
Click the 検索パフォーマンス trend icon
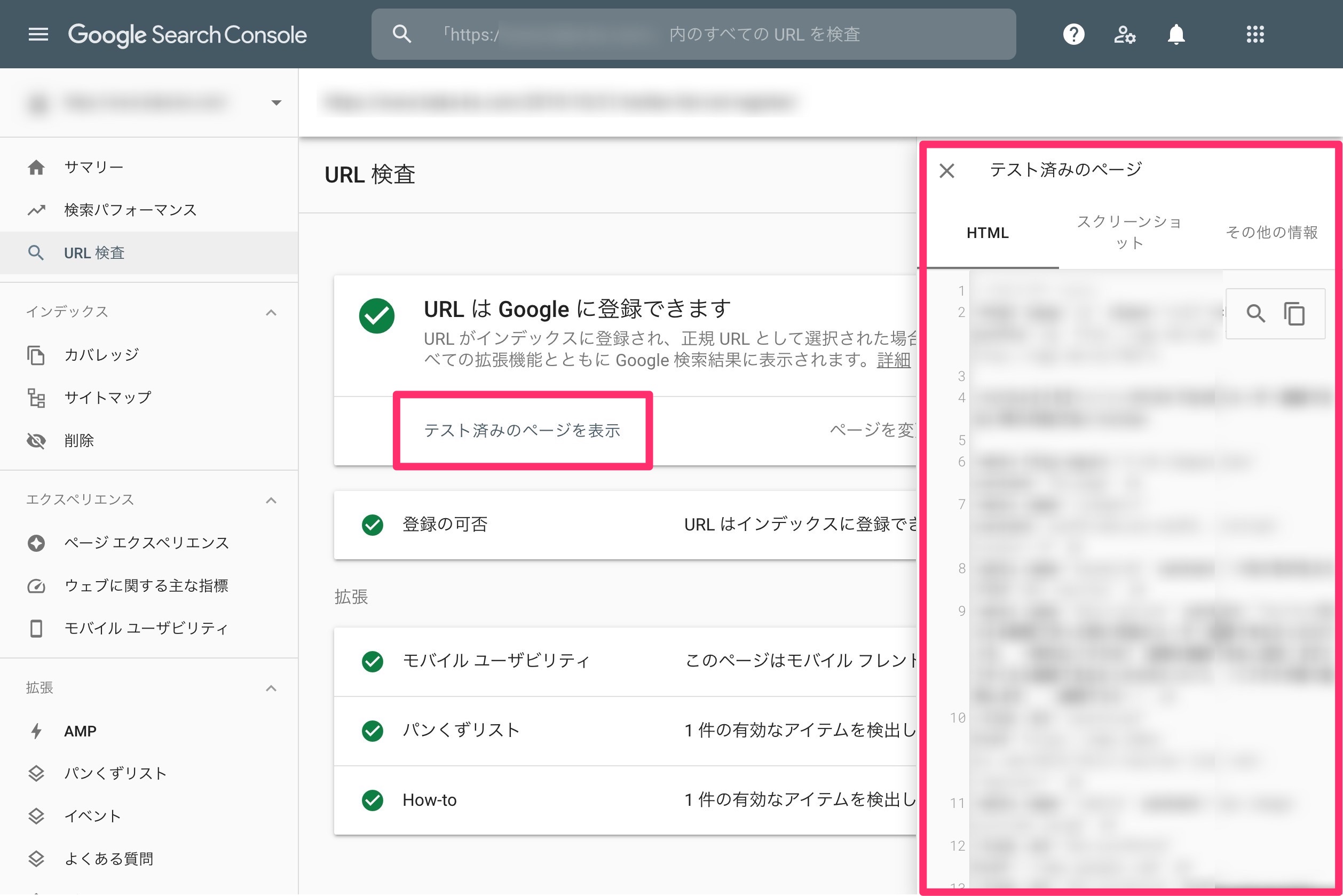coord(36,210)
